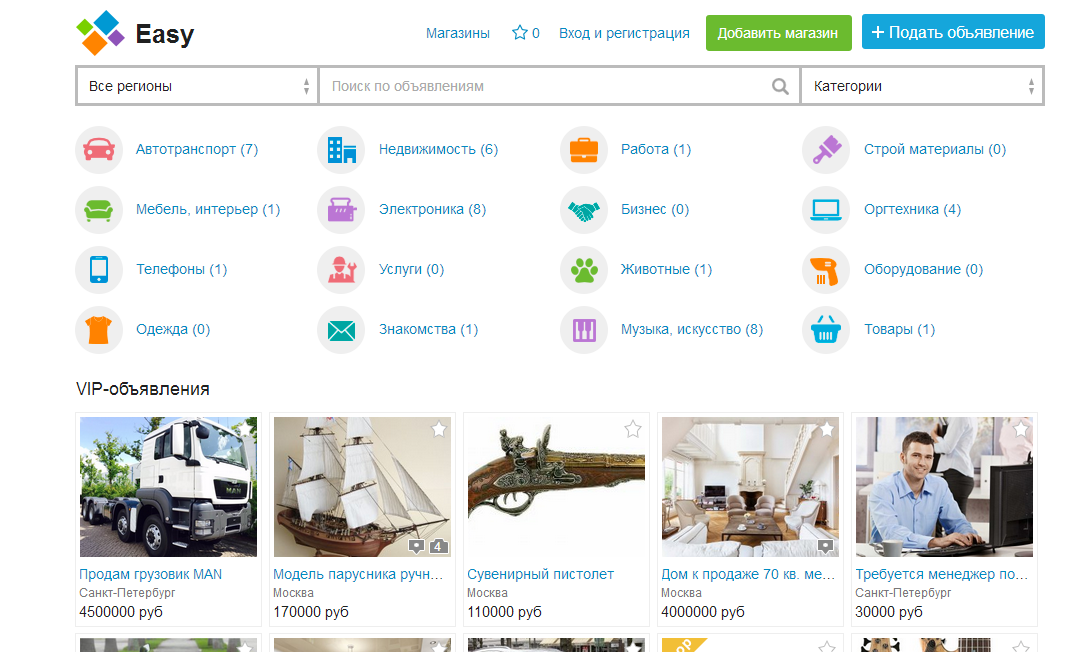Viewport: 1088px width, 652px height.
Task: Open the Требуется менеджер ad title
Action: pyautogui.click(x=942, y=574)
